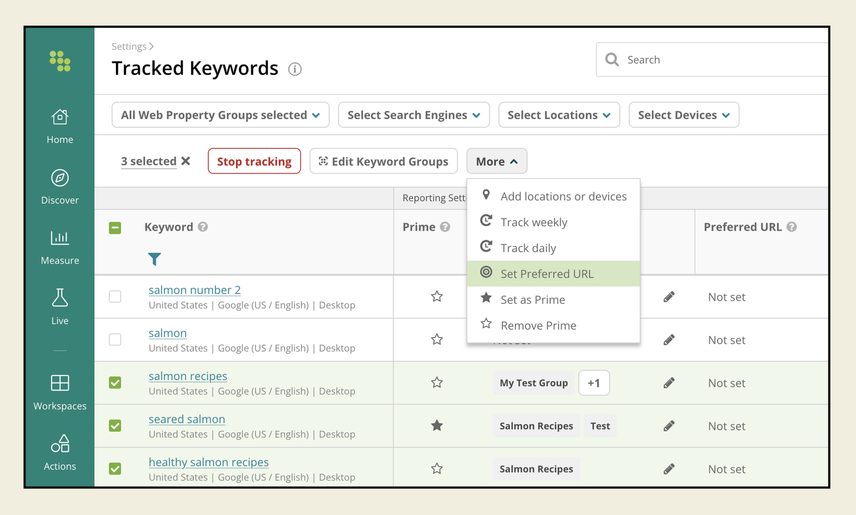Uncheck the salmon recipes checkbox

point(115,383)
